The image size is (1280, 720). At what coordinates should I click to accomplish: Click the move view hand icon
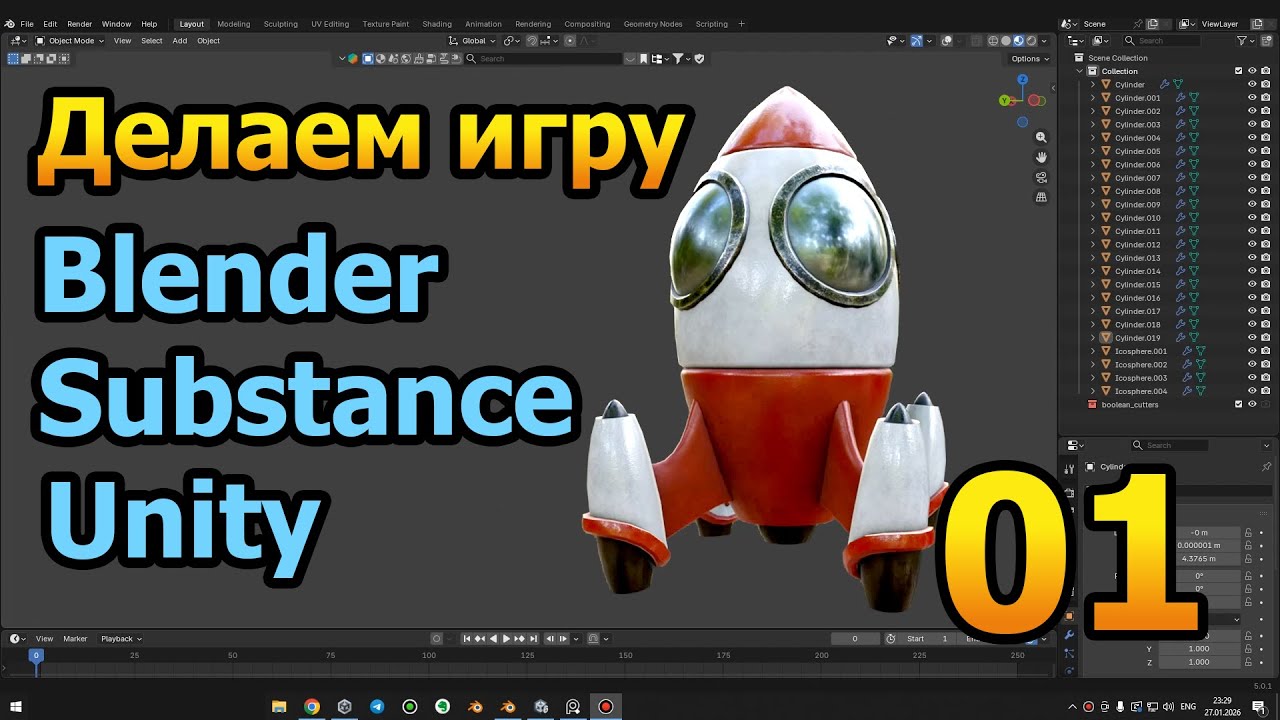(x=1041, y=157)
